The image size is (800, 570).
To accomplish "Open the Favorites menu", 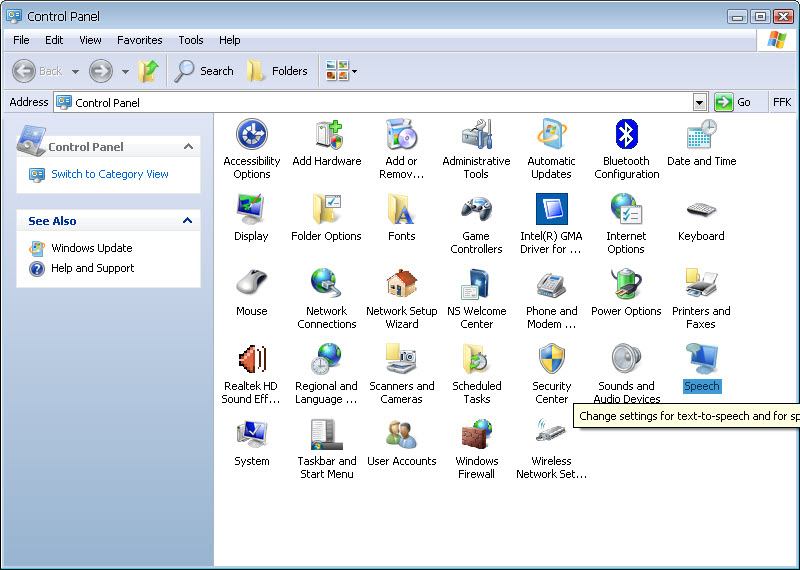I will [x=139, y=40].
